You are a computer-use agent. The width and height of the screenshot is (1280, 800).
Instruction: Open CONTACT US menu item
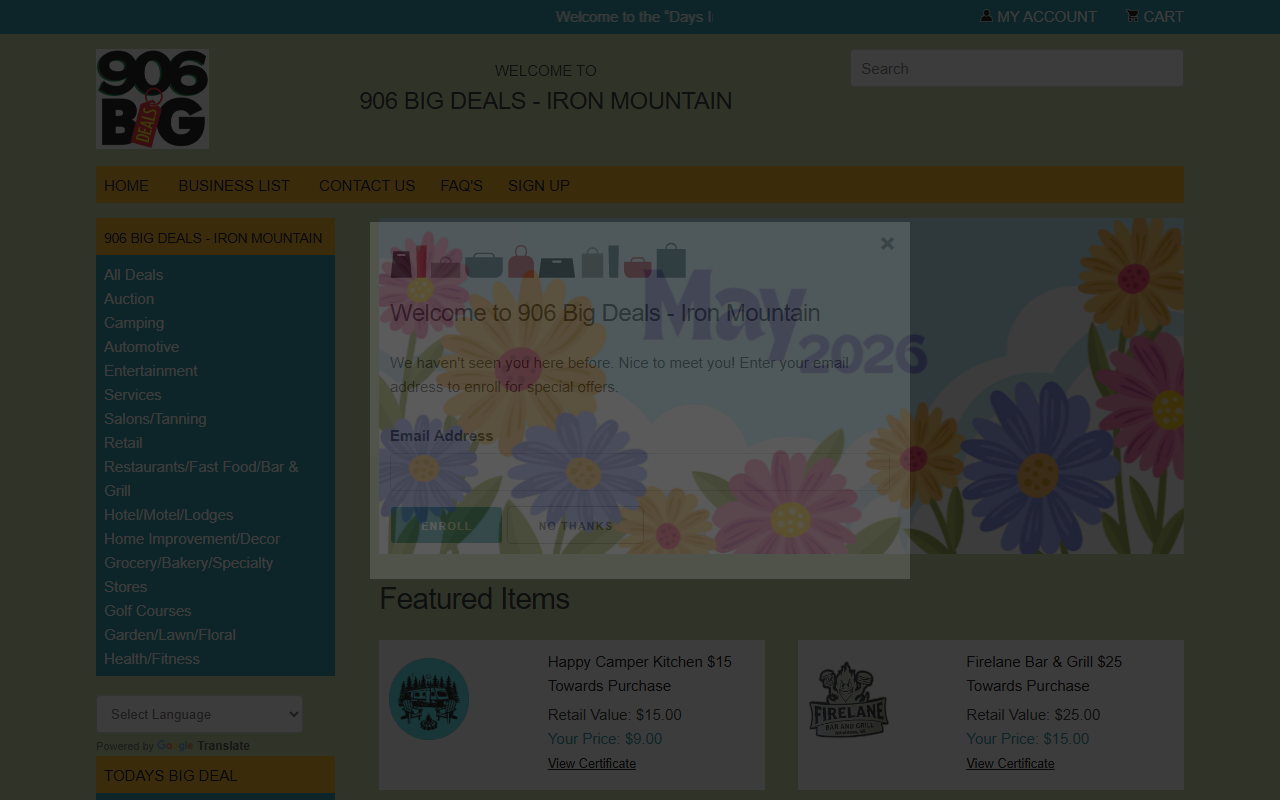(367, 185)
